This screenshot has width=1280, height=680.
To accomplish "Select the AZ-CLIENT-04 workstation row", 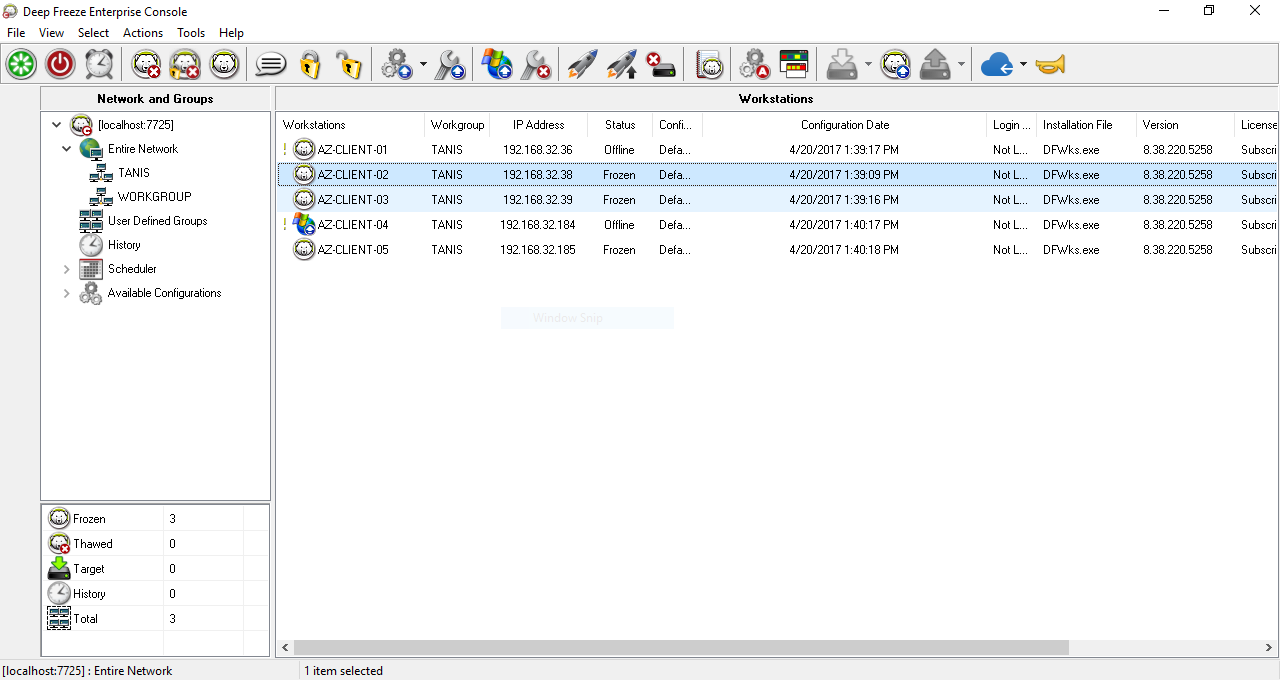I will [x=778, y=225].
